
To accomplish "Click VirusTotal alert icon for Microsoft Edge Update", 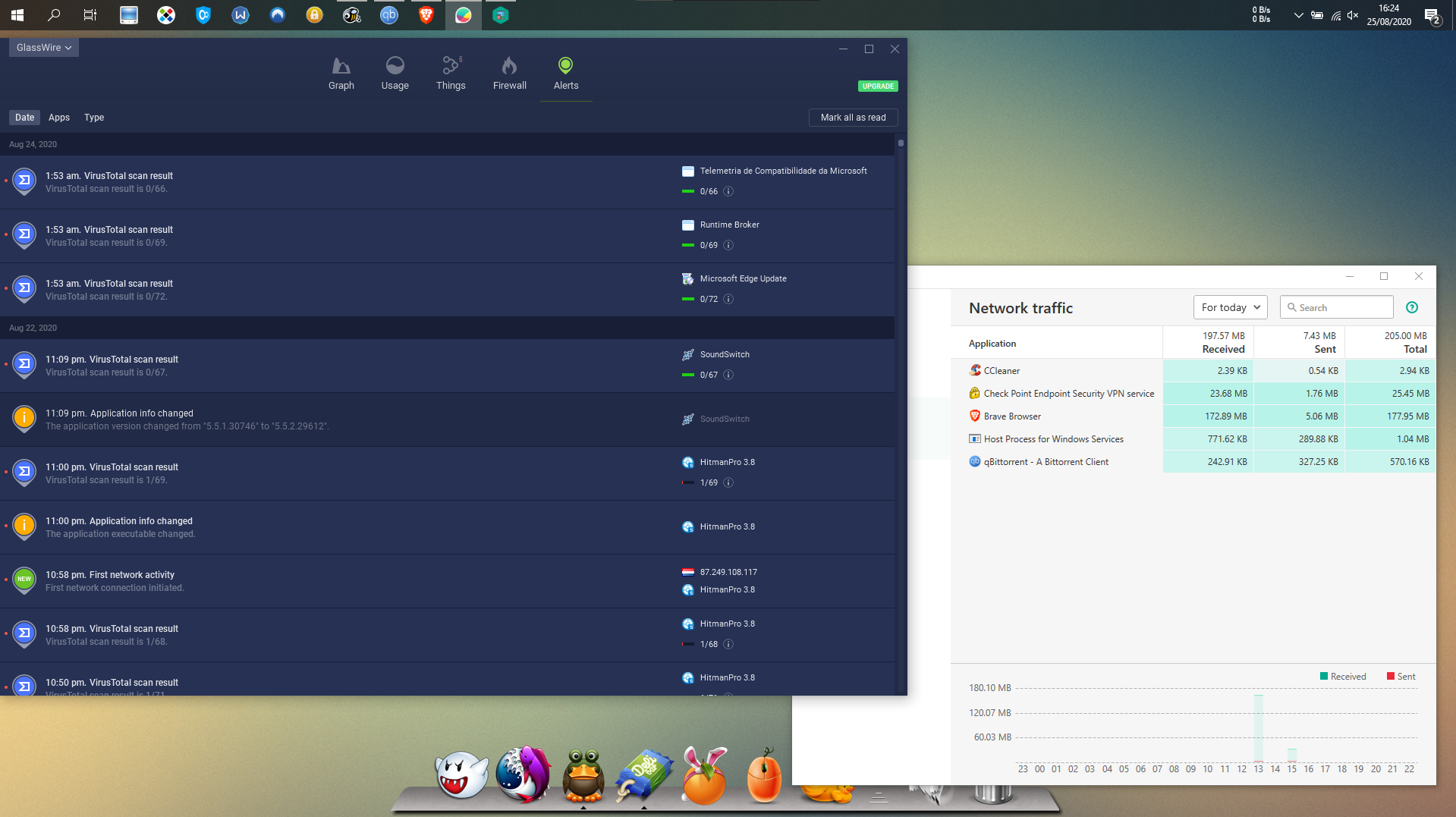I will click(x=24, y=290).
